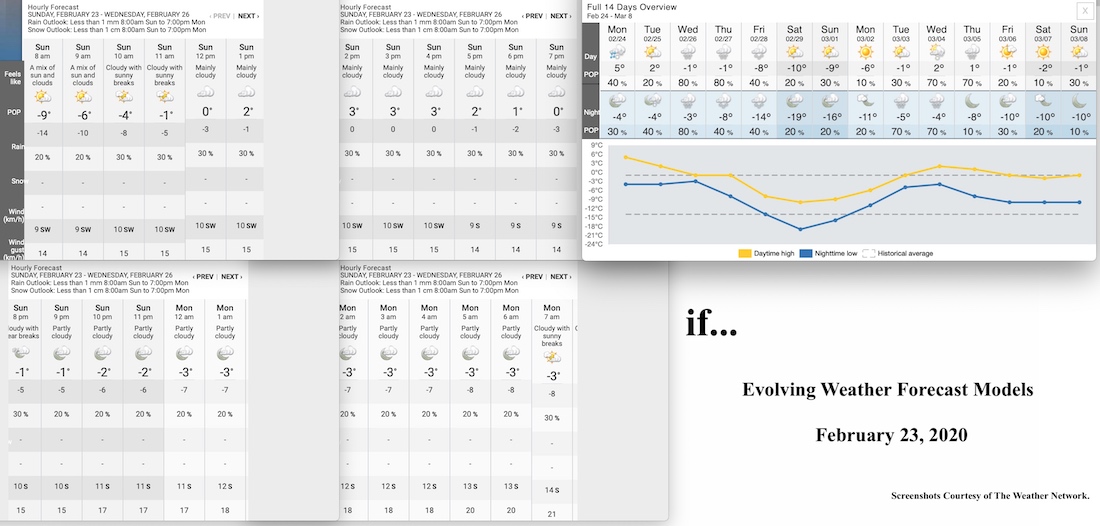Screen dimensions: 1100x526
Task: Close the Full 14 Days Overview panel
Action: [1083, 10]
